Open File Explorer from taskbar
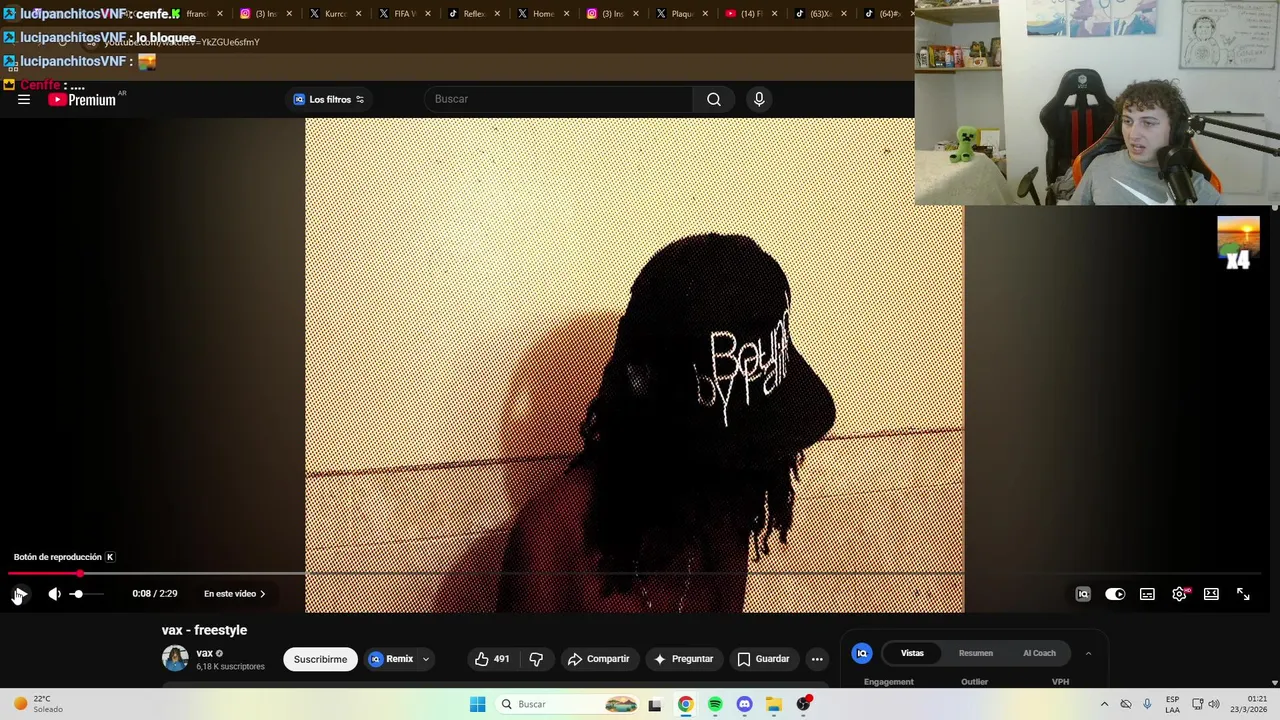The width and height of the screenshot is (1280, 720). click(774, 704)
